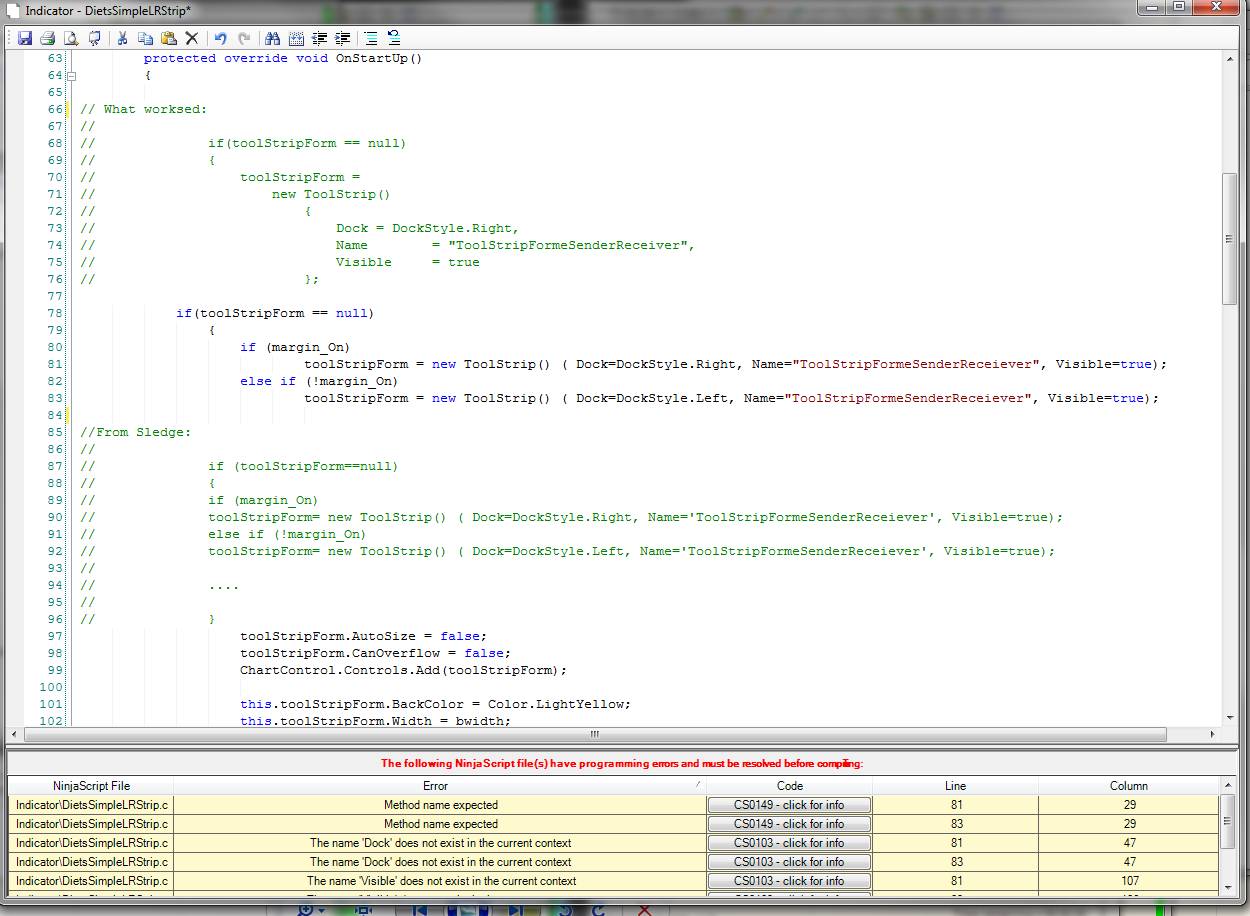Open Print Preview from the toolbar

click(71, 38)
